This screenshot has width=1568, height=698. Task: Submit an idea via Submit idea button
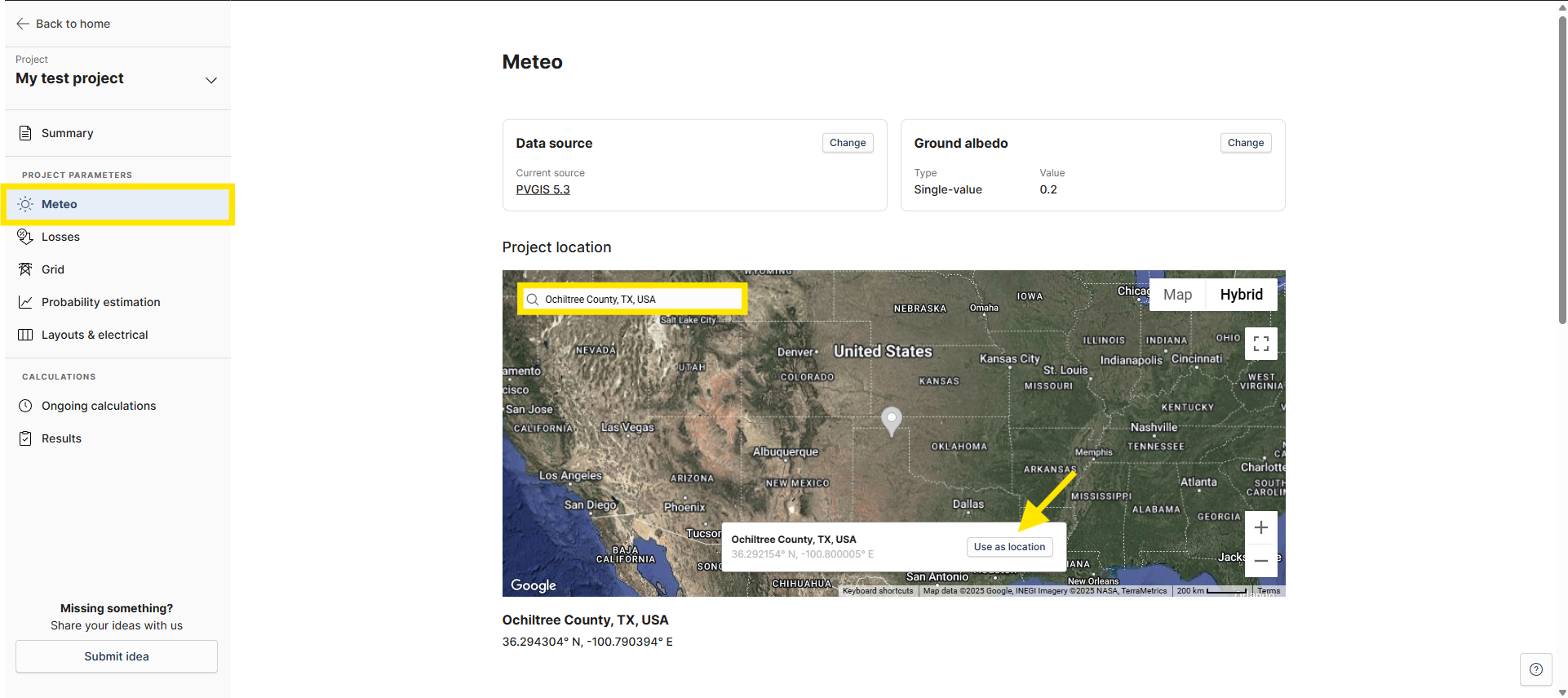tap(117, 656)
